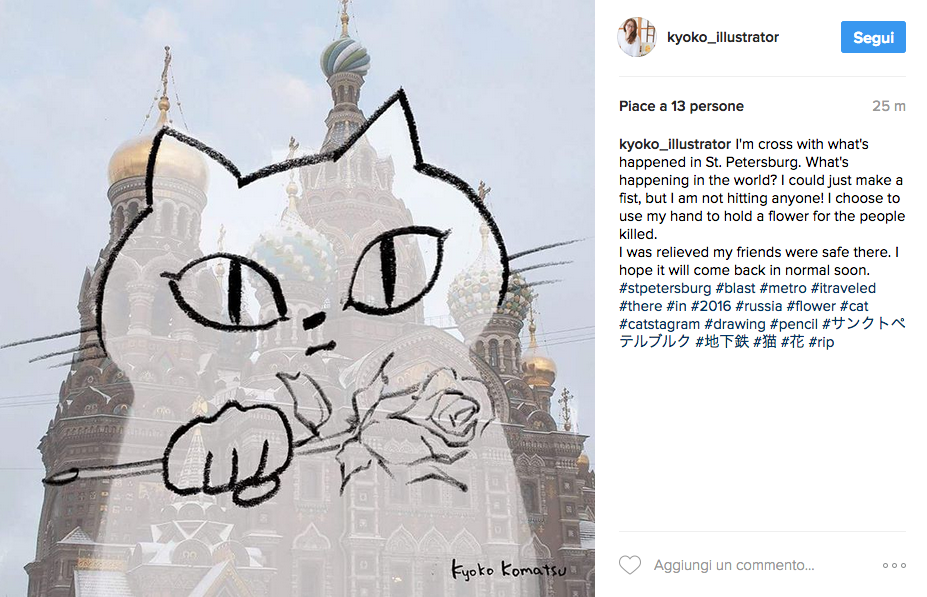Open kyoko_illustrator name in caption
927x597 pixels.
[x=675, y=144]
